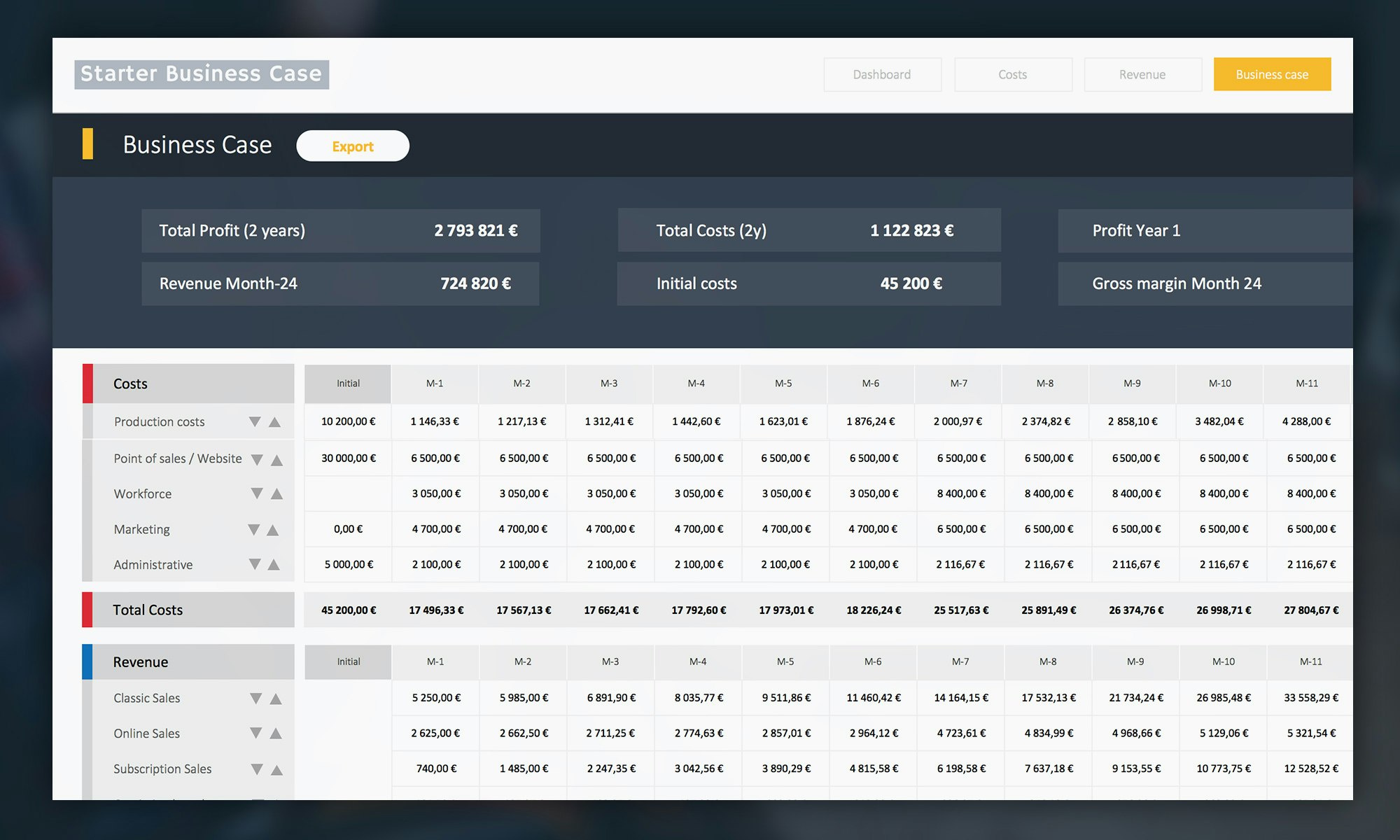The width and height of the screenshot is (1400, 840).
Task: Click the up arrow beside Workforce
Action: click(274, 493)
